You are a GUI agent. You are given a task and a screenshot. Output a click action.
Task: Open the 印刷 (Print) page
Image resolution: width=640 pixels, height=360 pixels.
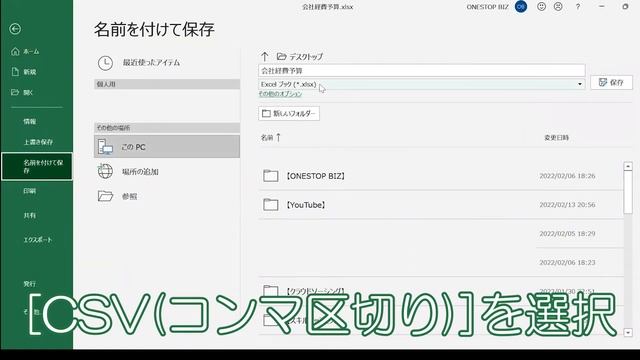(29, 191)
